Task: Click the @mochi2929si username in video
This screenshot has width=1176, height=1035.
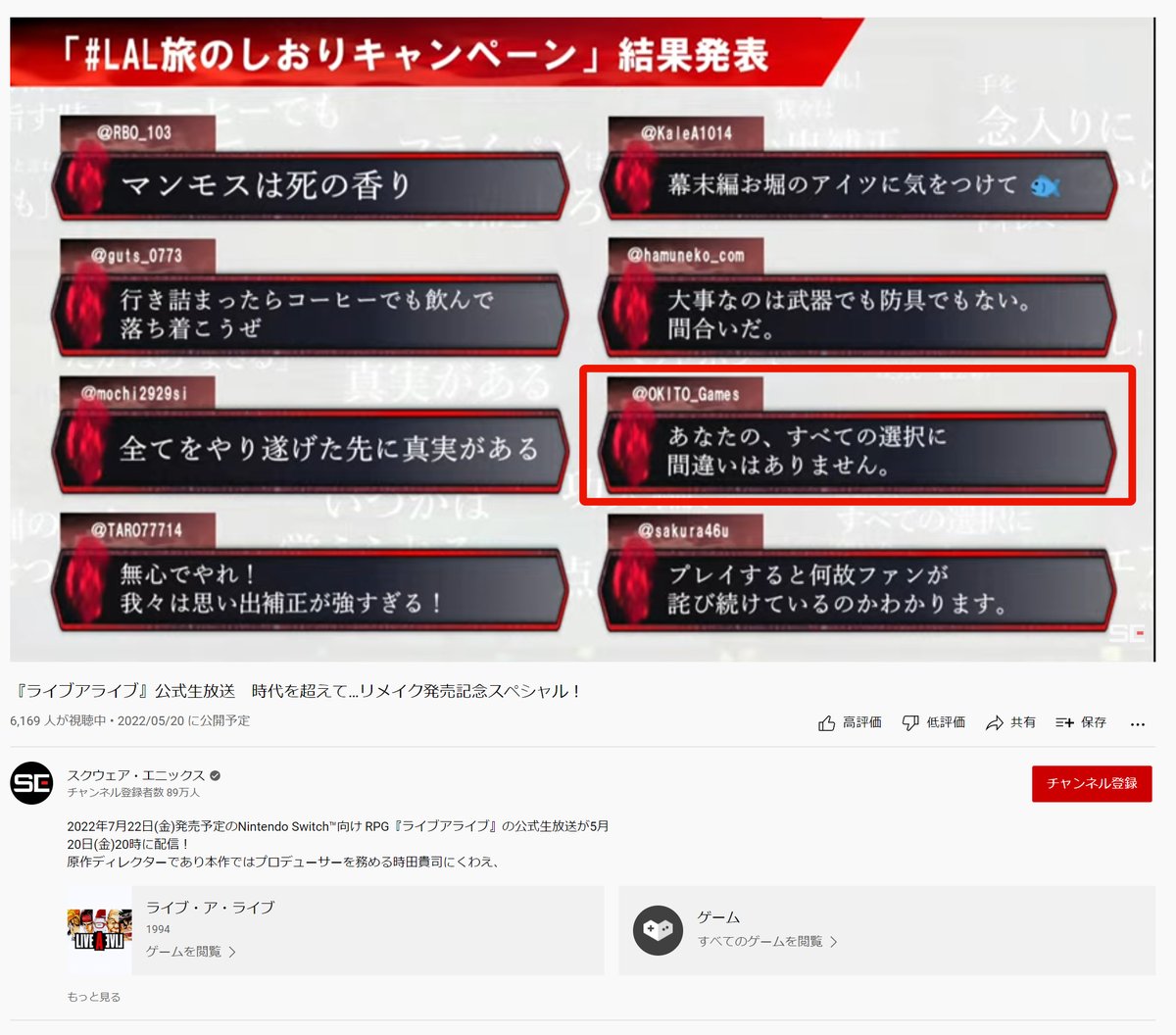Action: pyautogui.click(x=134, y=393)
